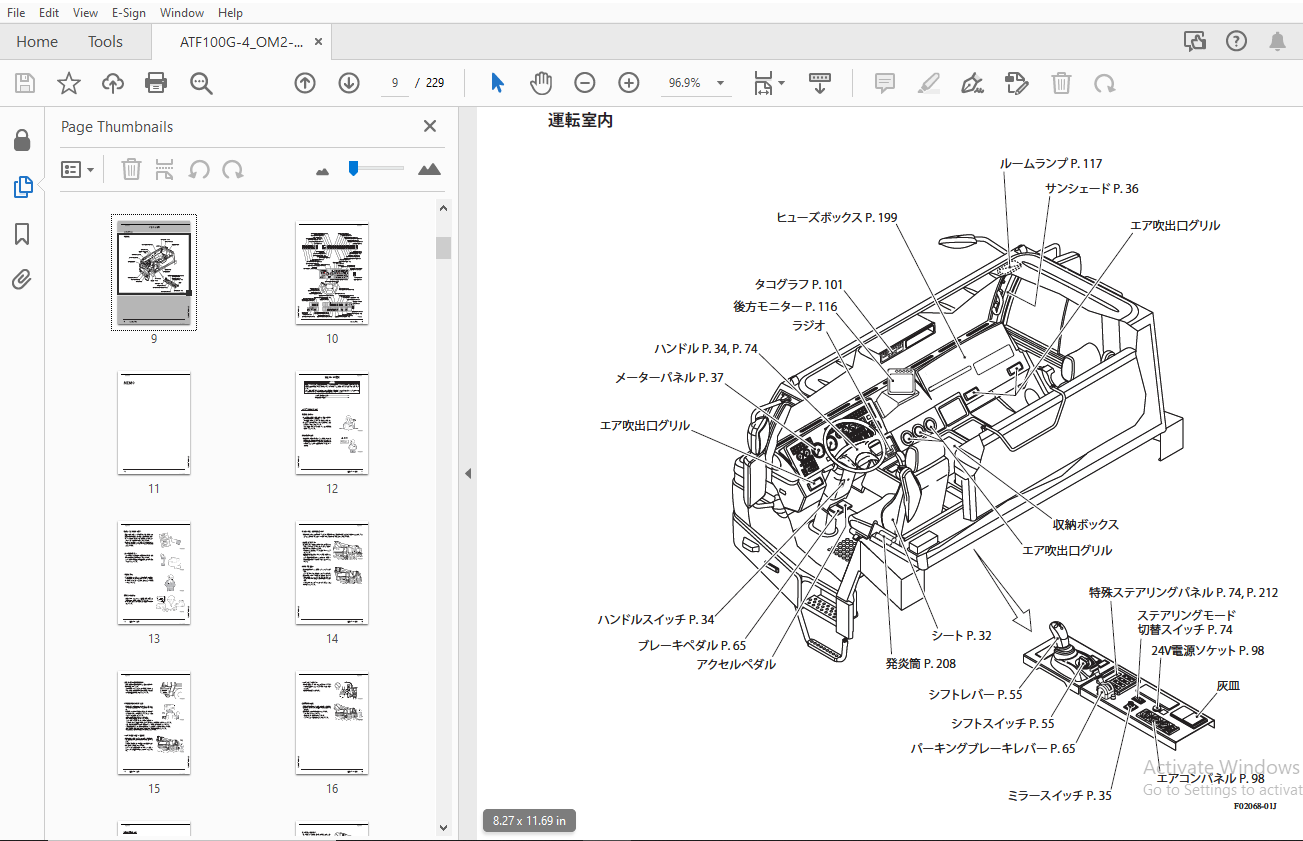
Task: Delete item with toolbar trash icon
Action: pyautogui.click(x=1061, y=83)
